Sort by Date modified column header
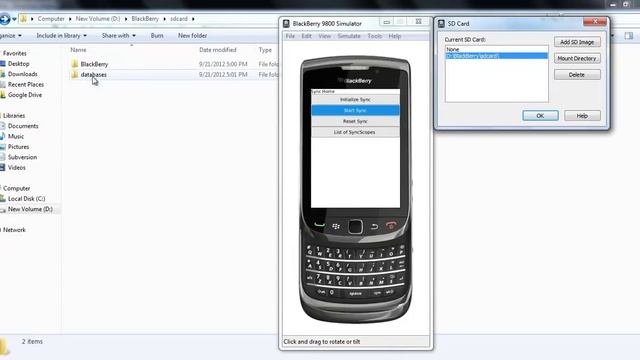640x360 pixels. [x=218, y=50]
